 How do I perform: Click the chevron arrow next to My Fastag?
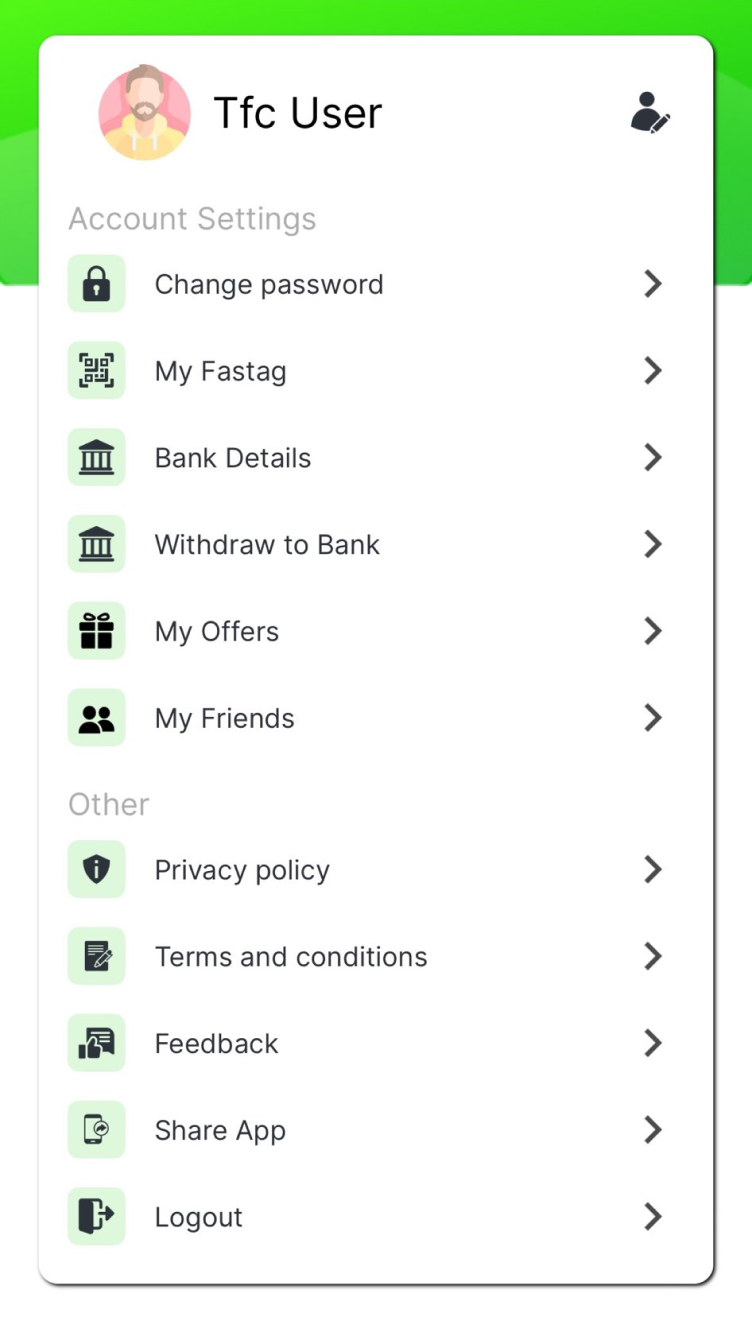coord(653,371)
